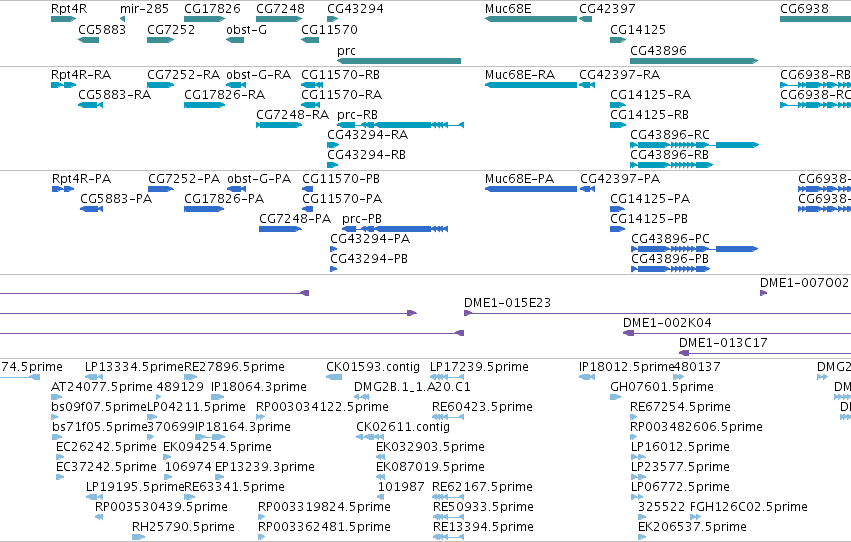Select the CG43896 gene label
This screenshot has height=542, width=851.
click(x=658, y=50)
